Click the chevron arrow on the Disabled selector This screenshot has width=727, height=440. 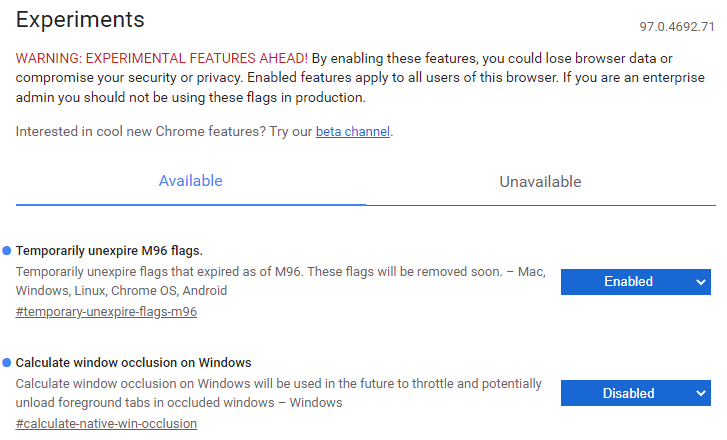click(700, 394)
